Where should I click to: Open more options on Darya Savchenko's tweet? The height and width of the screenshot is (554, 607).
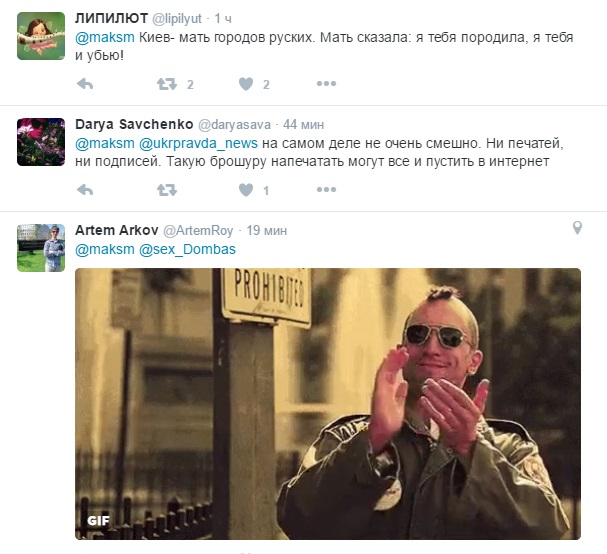click(x=326, y=190)
